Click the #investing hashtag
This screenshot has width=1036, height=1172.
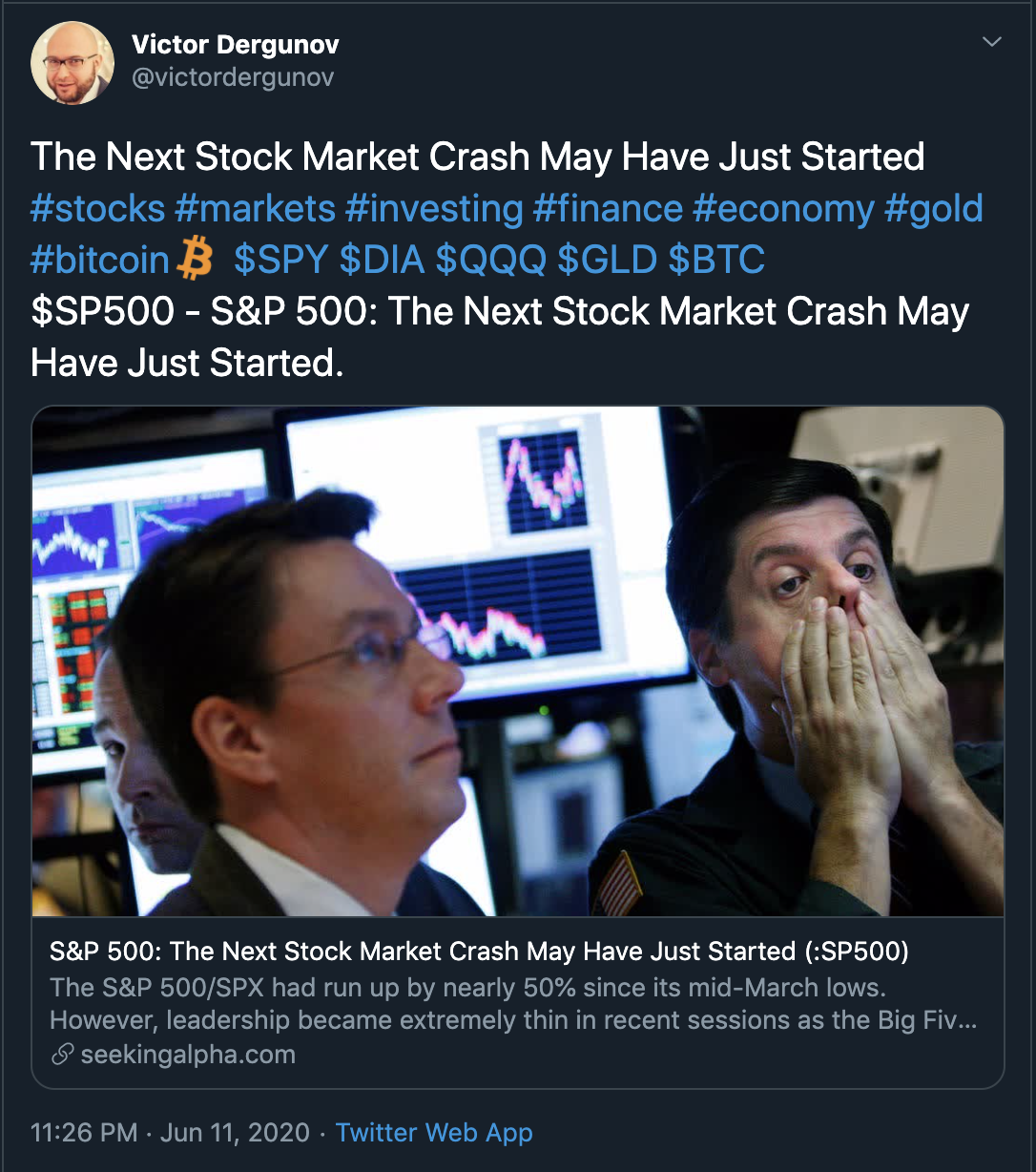coord(434,209)
